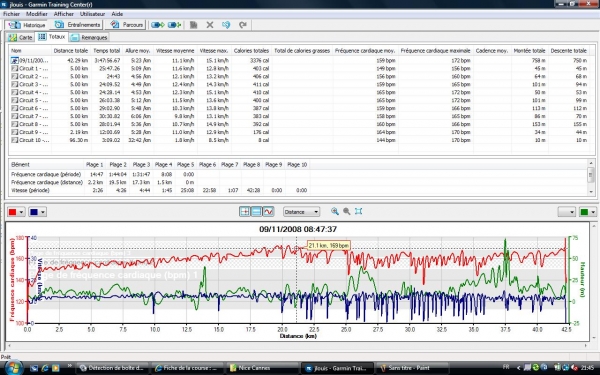Open the Distance axis dropdown
This screenshot has height=375, width=600.
pos(301,212)
